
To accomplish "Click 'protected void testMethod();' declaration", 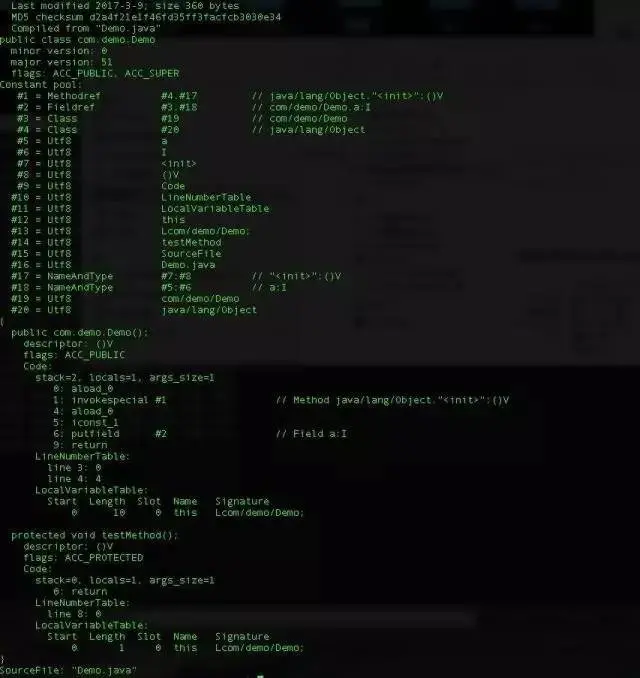I will [x=95, y=535].
